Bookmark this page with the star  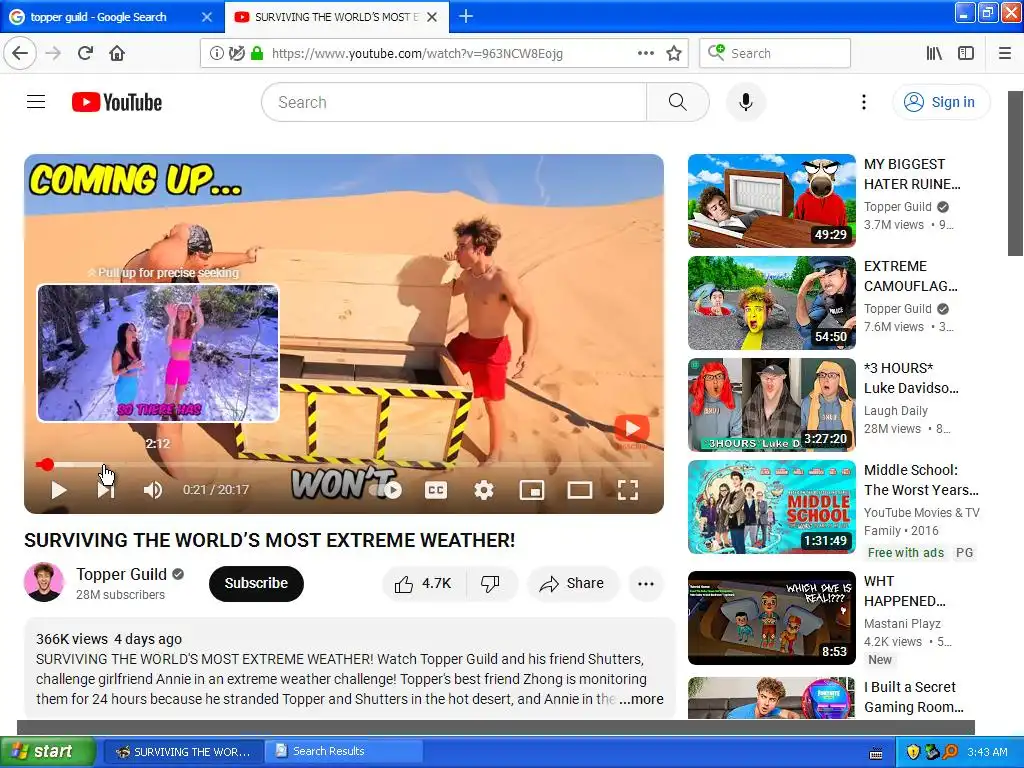pos(674,54)
